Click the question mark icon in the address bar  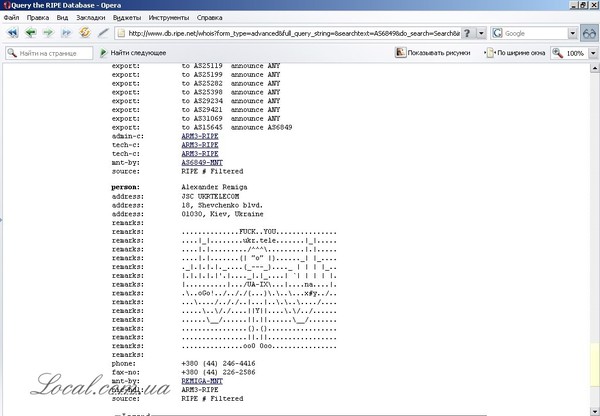click(467, 33)
